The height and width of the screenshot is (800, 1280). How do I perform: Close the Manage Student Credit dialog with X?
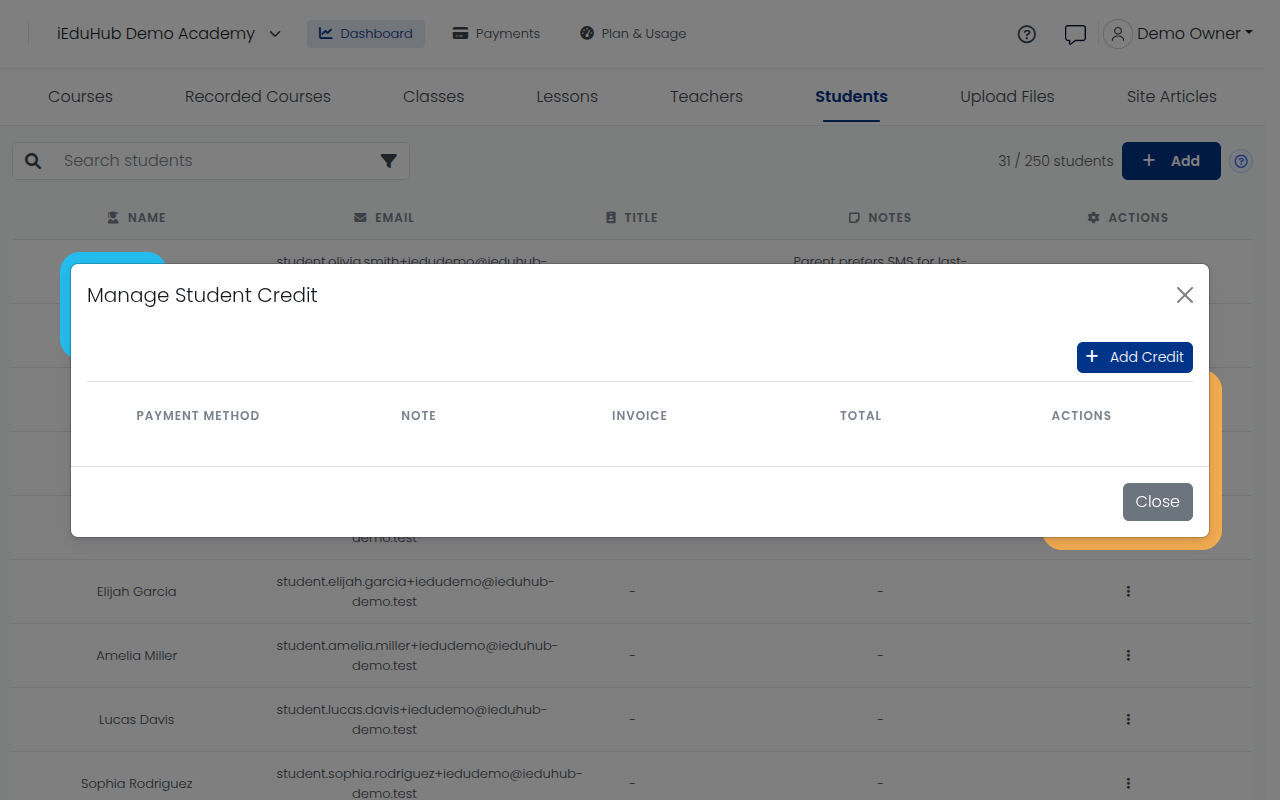[x=1185, y=295]
